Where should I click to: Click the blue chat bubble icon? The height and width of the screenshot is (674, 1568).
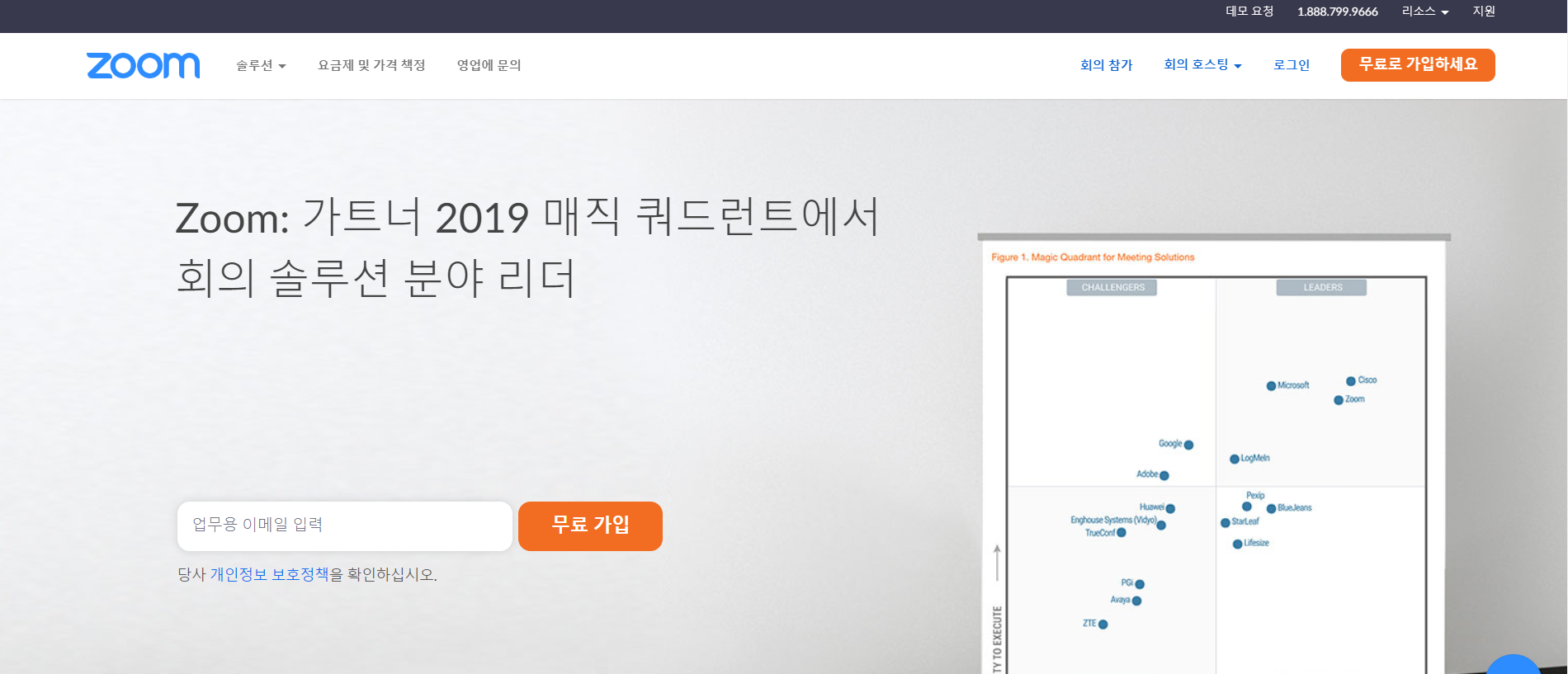1513,665
